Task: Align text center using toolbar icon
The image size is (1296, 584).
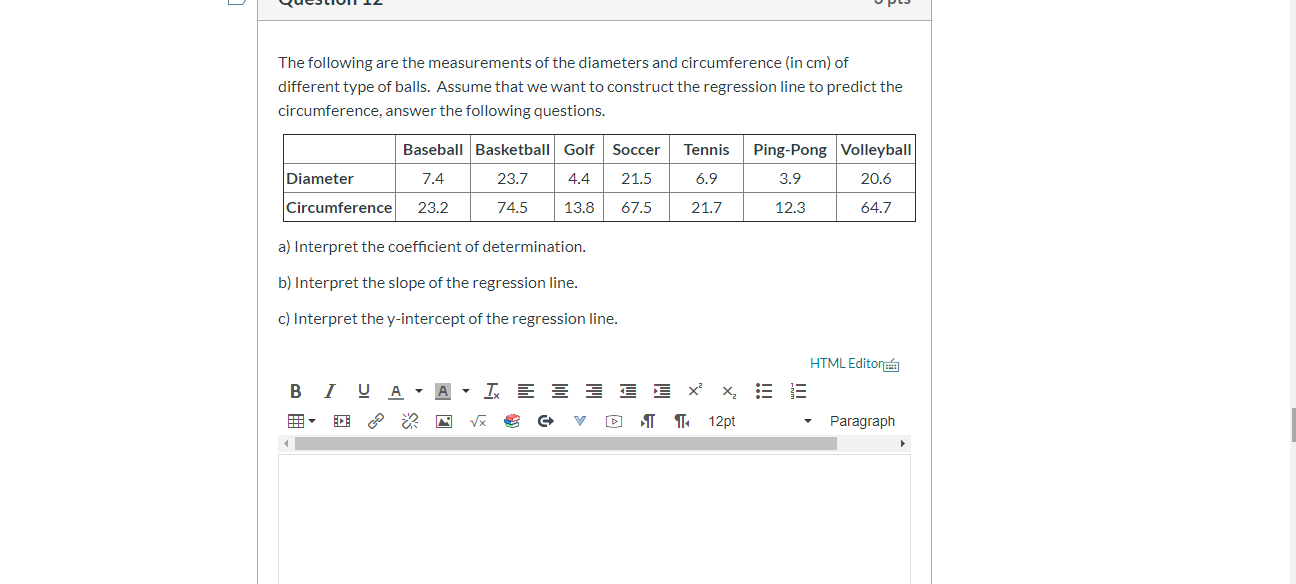Action: (x=559, y=391)
